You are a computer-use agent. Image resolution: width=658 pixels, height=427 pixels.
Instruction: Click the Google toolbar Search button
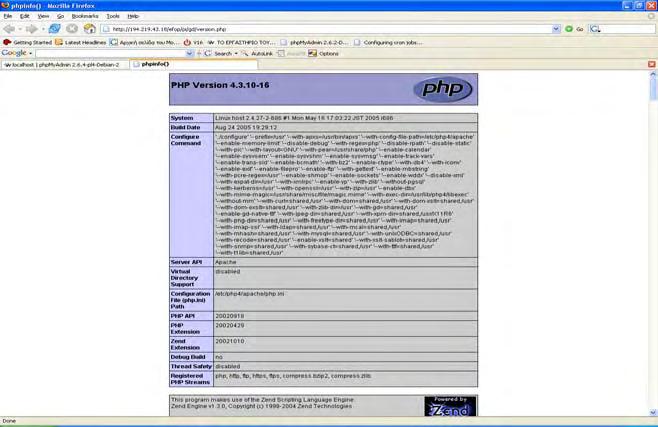coord(219,53)
